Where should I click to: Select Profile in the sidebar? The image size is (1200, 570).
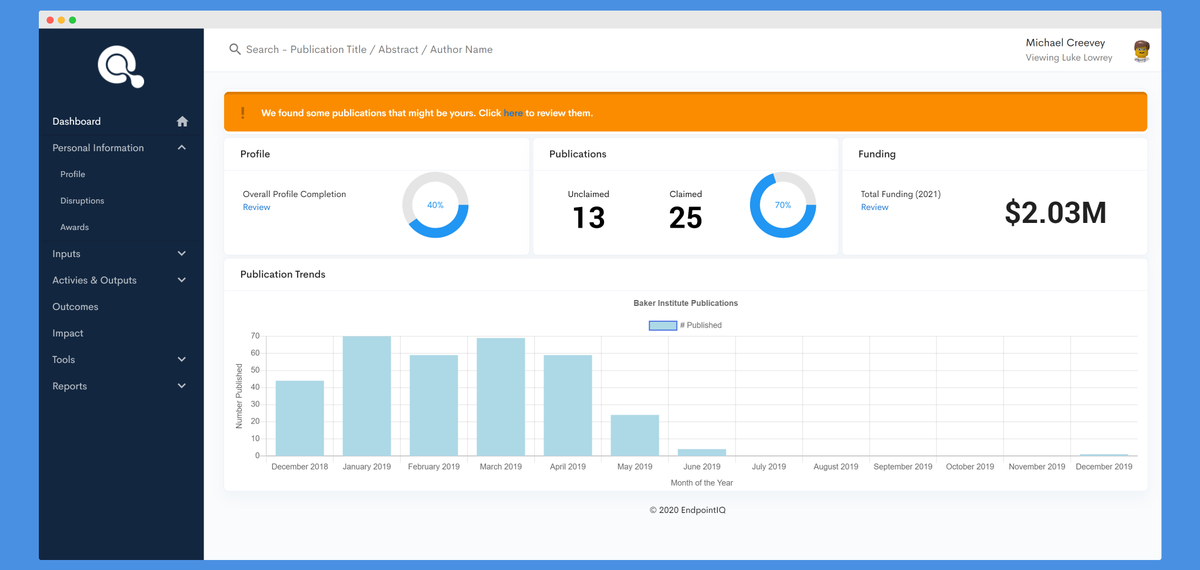73,174
